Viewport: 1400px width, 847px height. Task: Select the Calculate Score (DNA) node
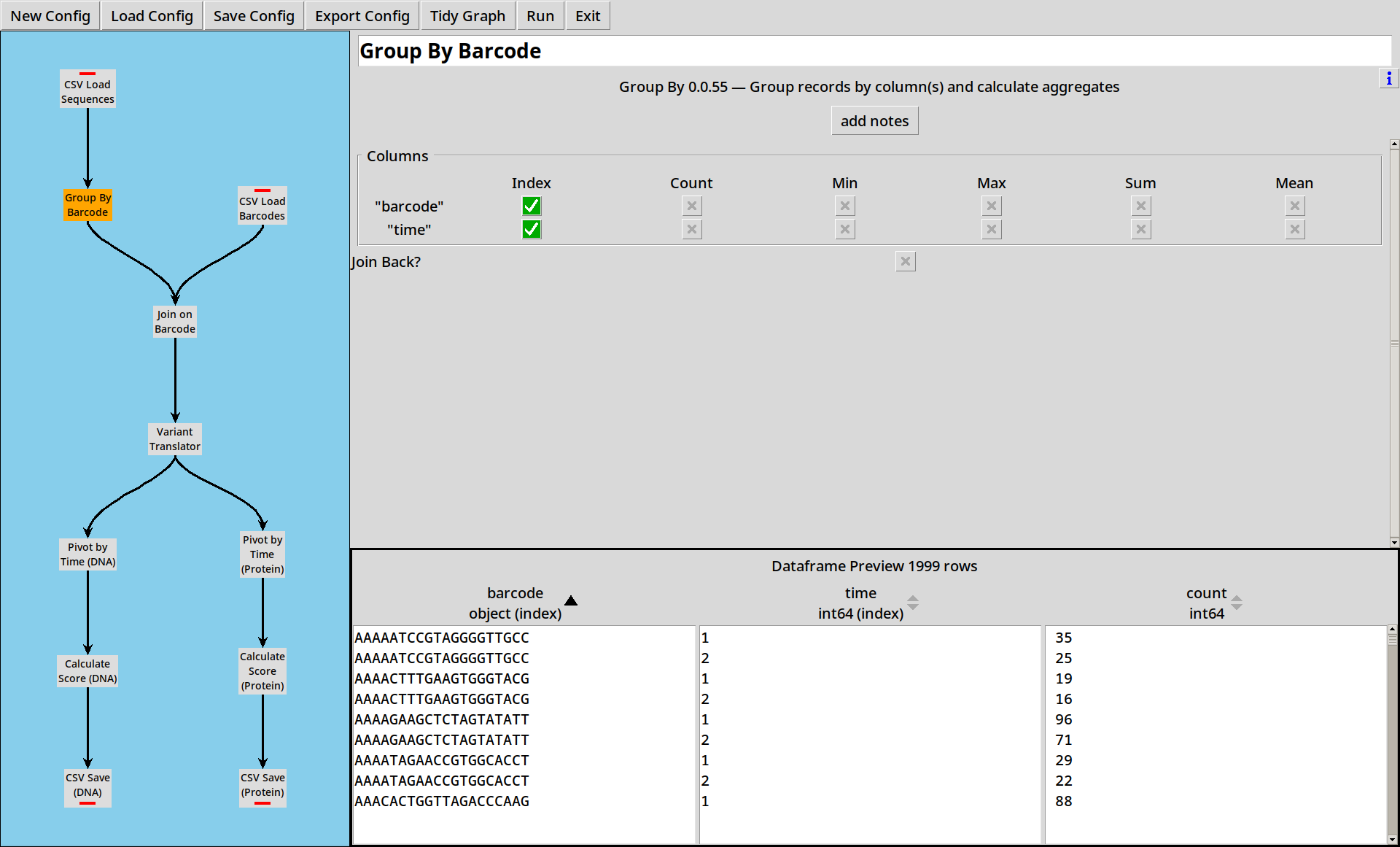click(87, 671)
